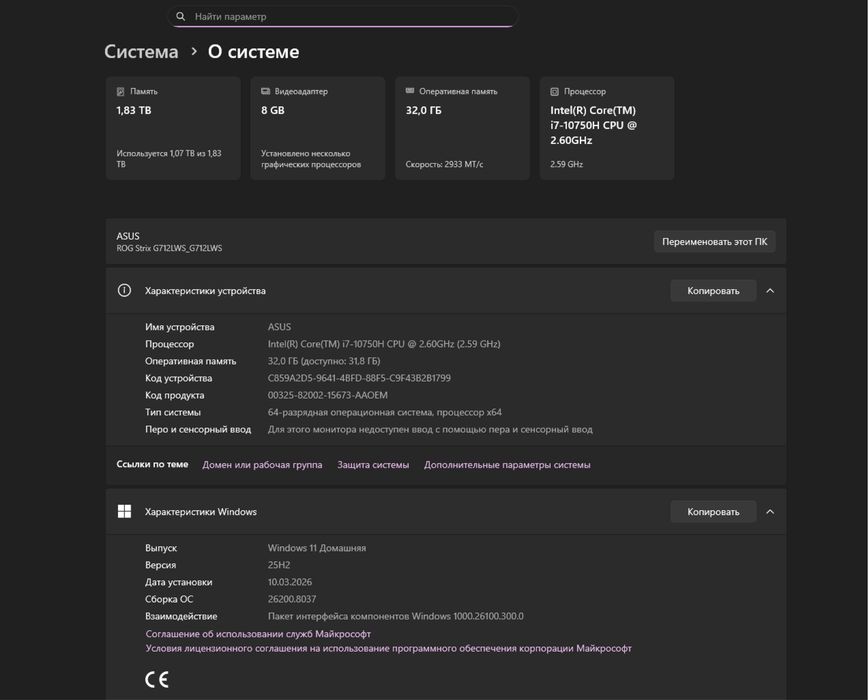Collapse the Характеристики Windows section
The width and height of the screenshot is (868, 700).
770,512
